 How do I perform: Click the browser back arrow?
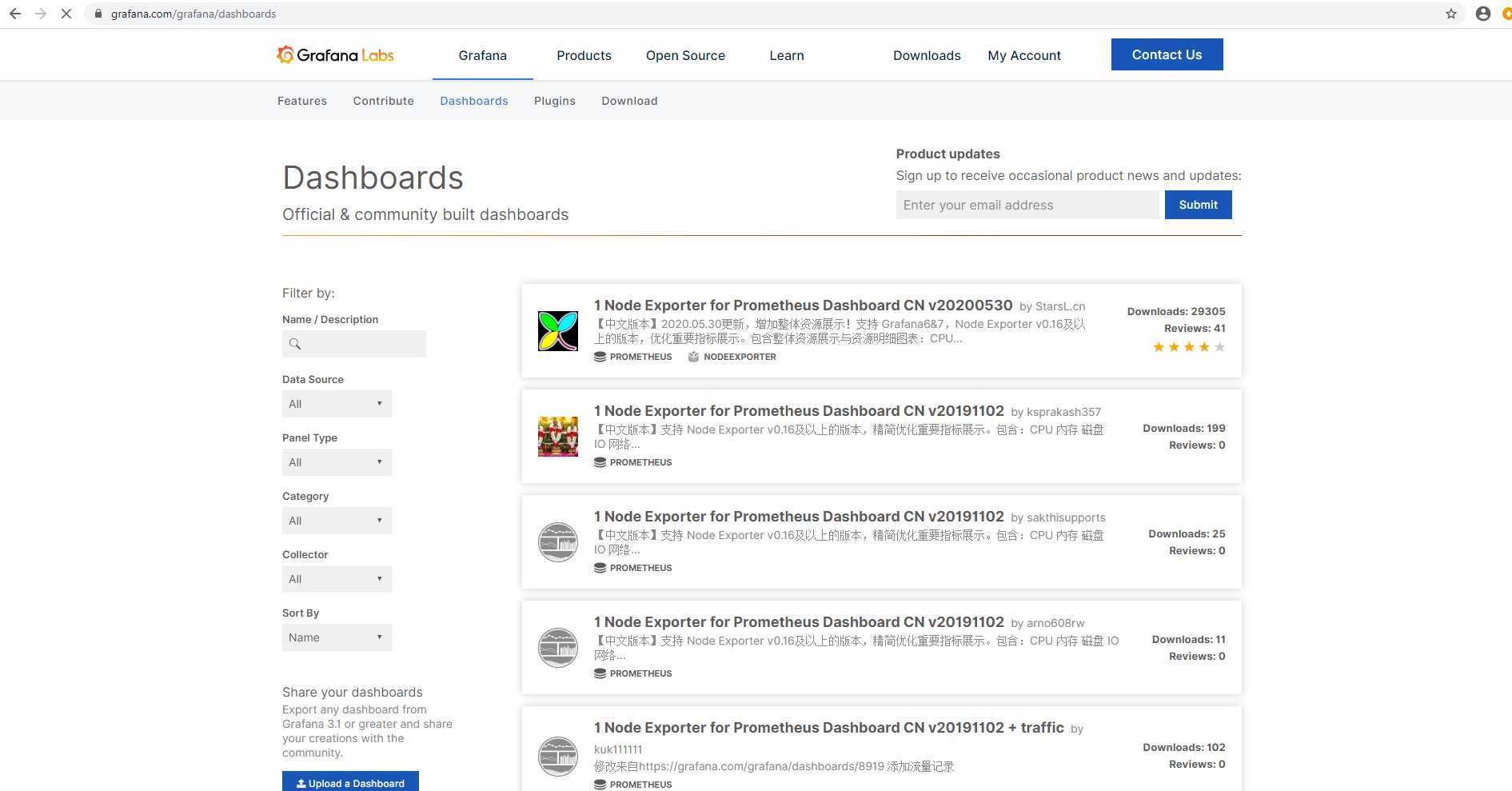[x=14, y=14]
